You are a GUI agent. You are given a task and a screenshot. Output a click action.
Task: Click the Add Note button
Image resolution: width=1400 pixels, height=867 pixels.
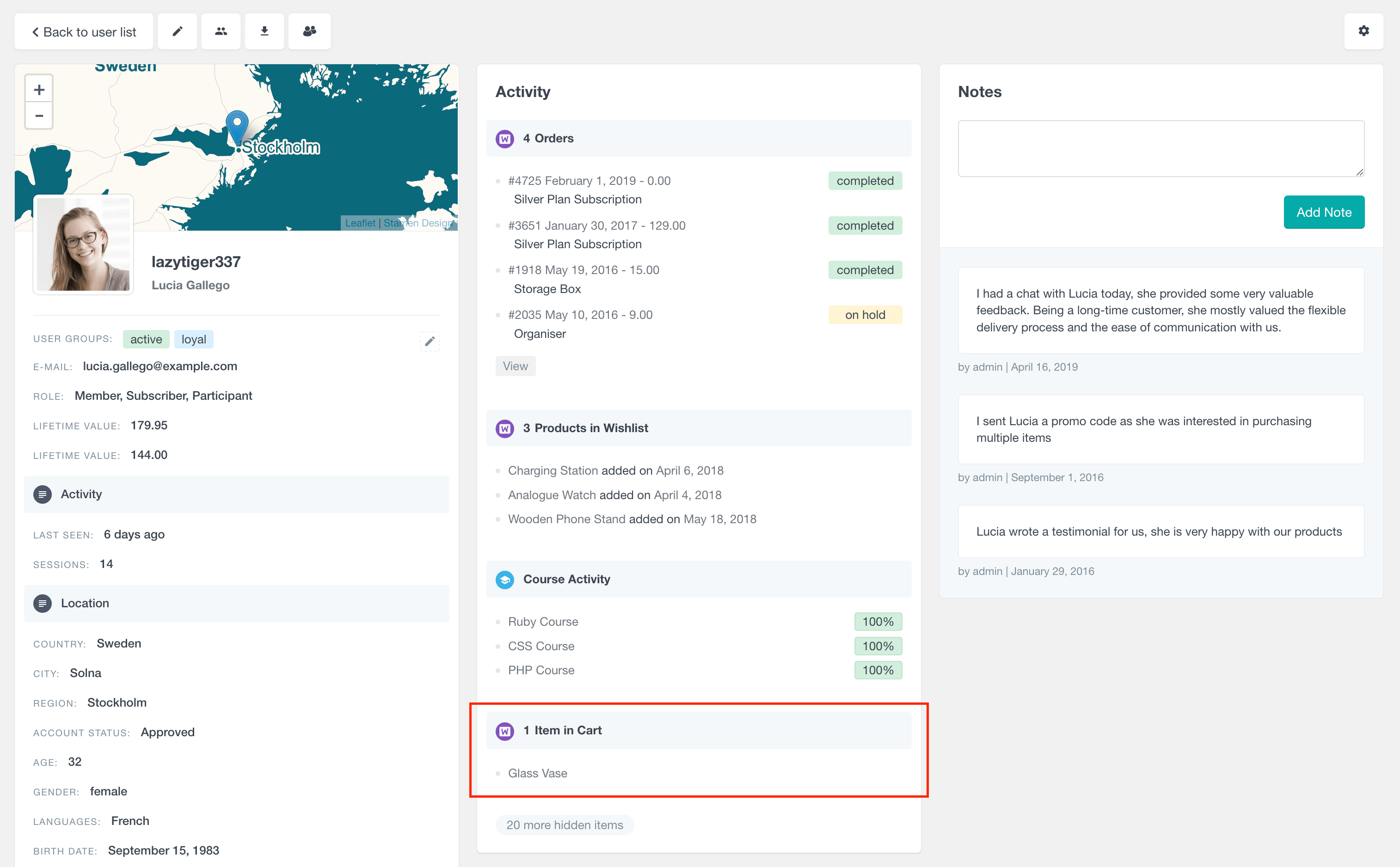click(1323, 212)
